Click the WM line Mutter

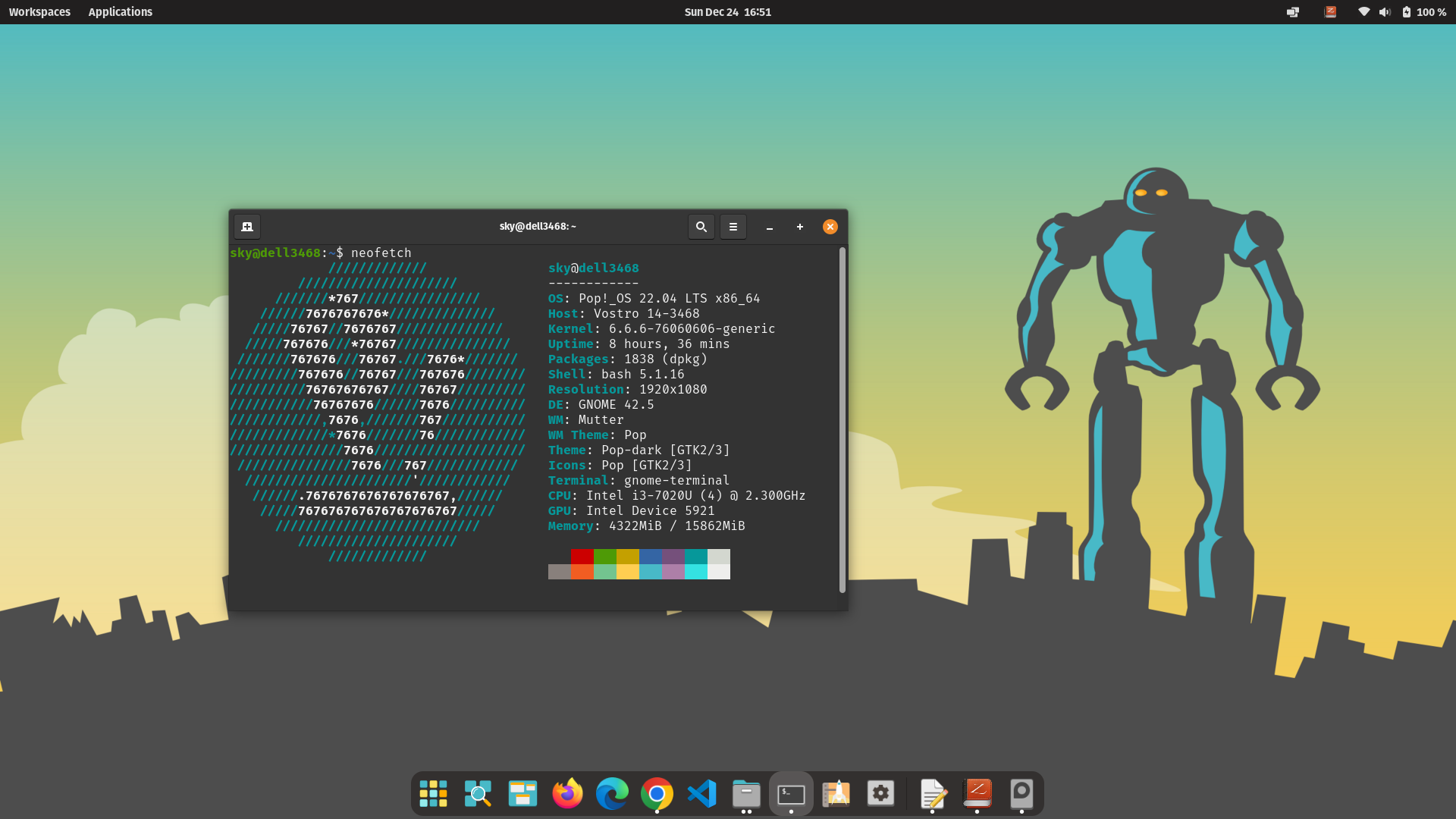[585, 419]
